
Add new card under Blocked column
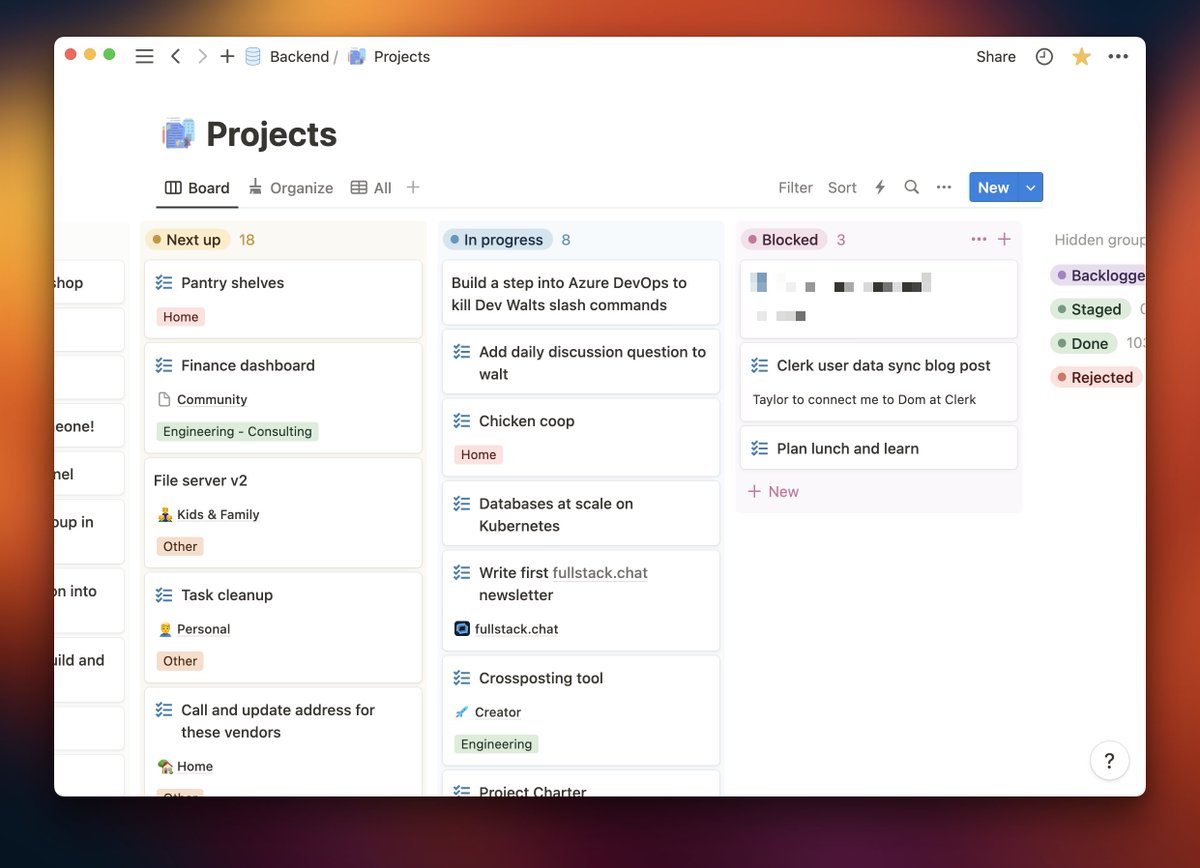pyautogui.click(x=774, y=492)
